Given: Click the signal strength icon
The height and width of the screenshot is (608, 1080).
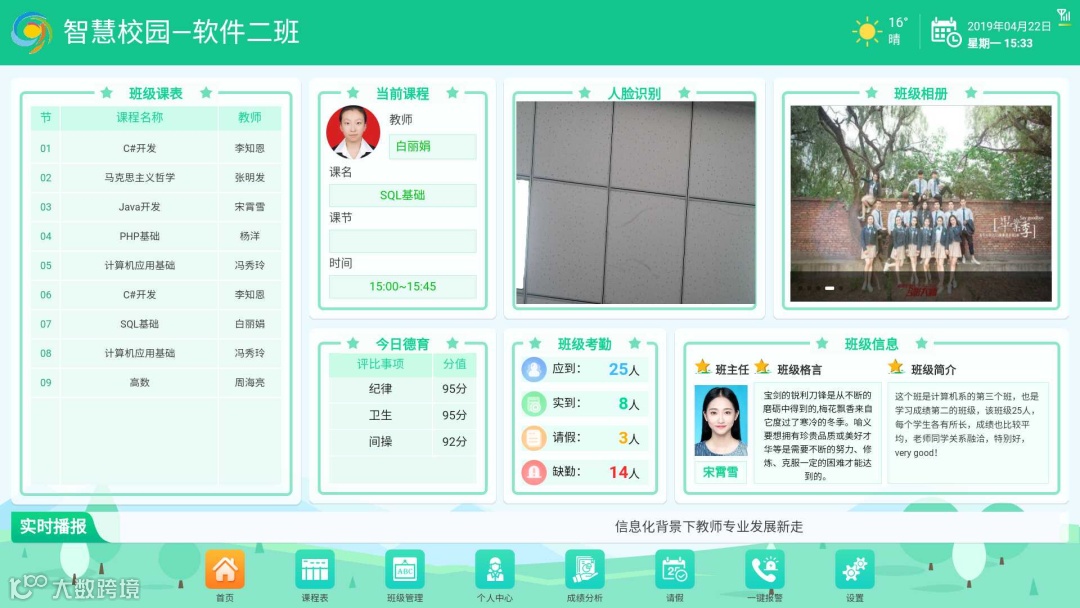Looking at the screenshot, I should point(1064,16).
